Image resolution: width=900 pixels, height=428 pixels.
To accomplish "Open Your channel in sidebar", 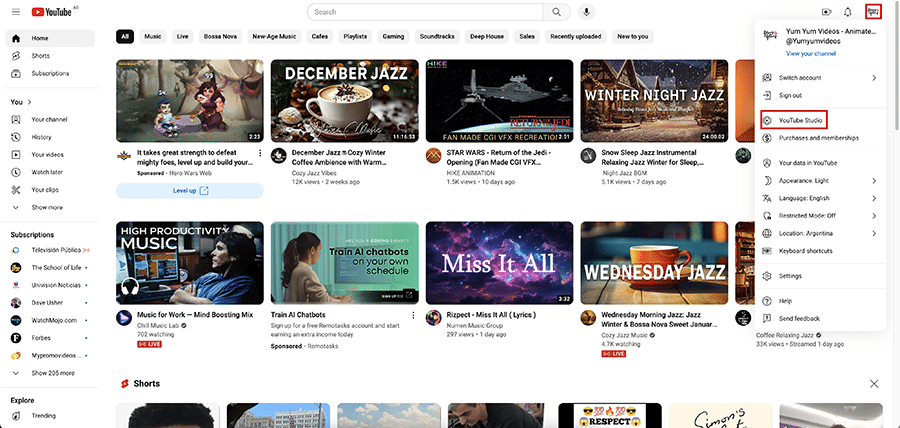I will click(x=50, y=119).
